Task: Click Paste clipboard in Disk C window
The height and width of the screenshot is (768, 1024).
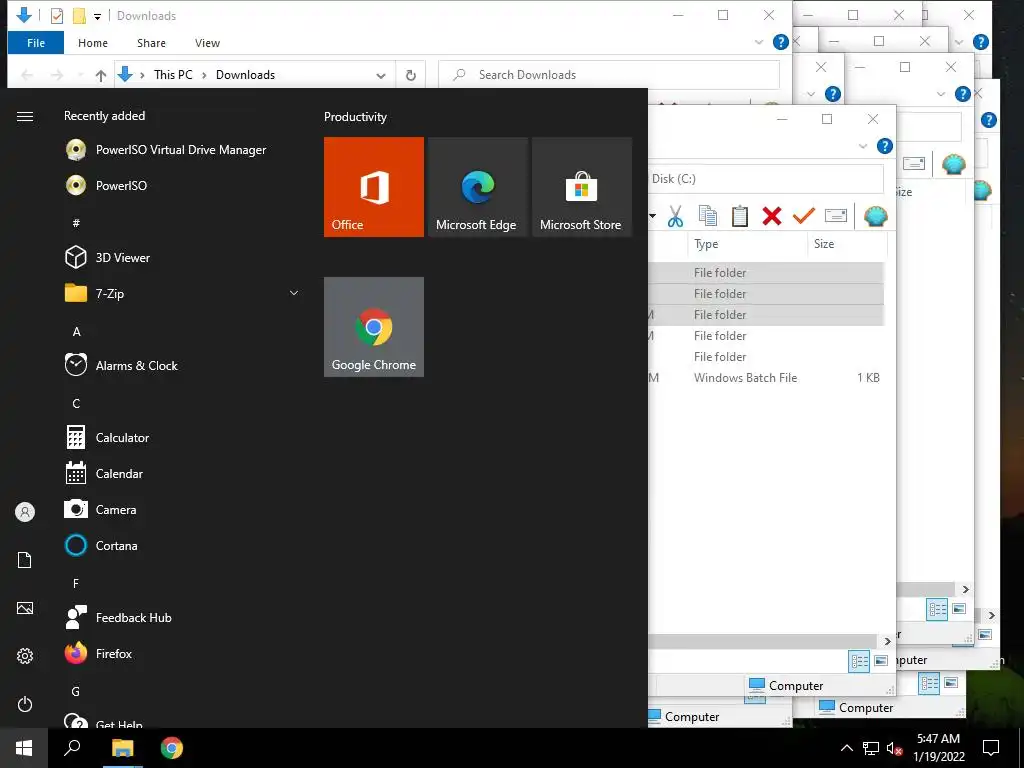Action: pyautogui.click(x=739, y=216)
